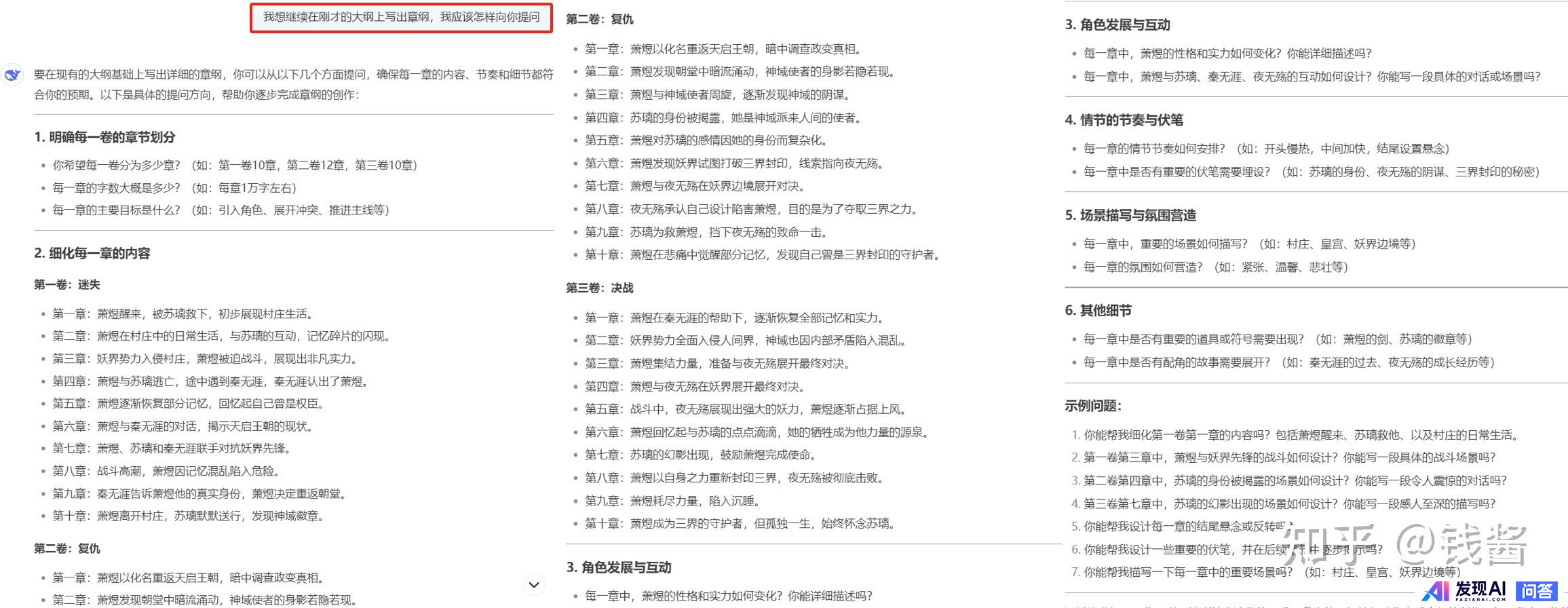Click line "第八章：夜无殇承认自己设计陷害萧煜"
The width and height of the screenshot is (1568, 608).
752,209
